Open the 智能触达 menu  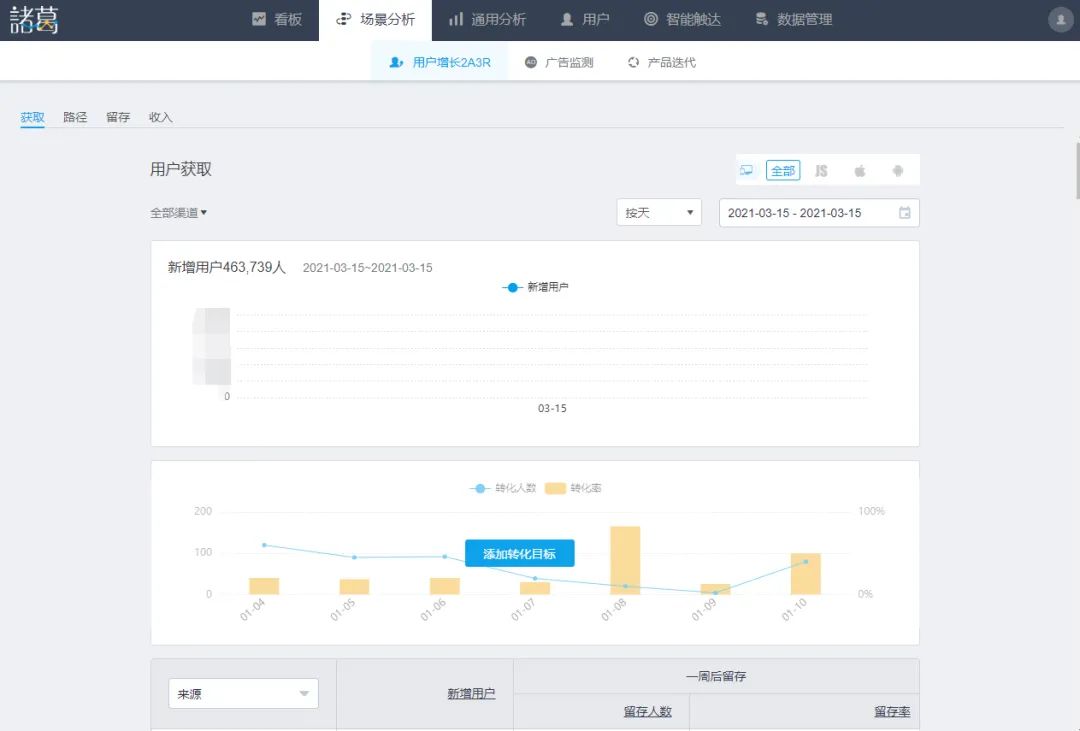click(x=683, y=20)
